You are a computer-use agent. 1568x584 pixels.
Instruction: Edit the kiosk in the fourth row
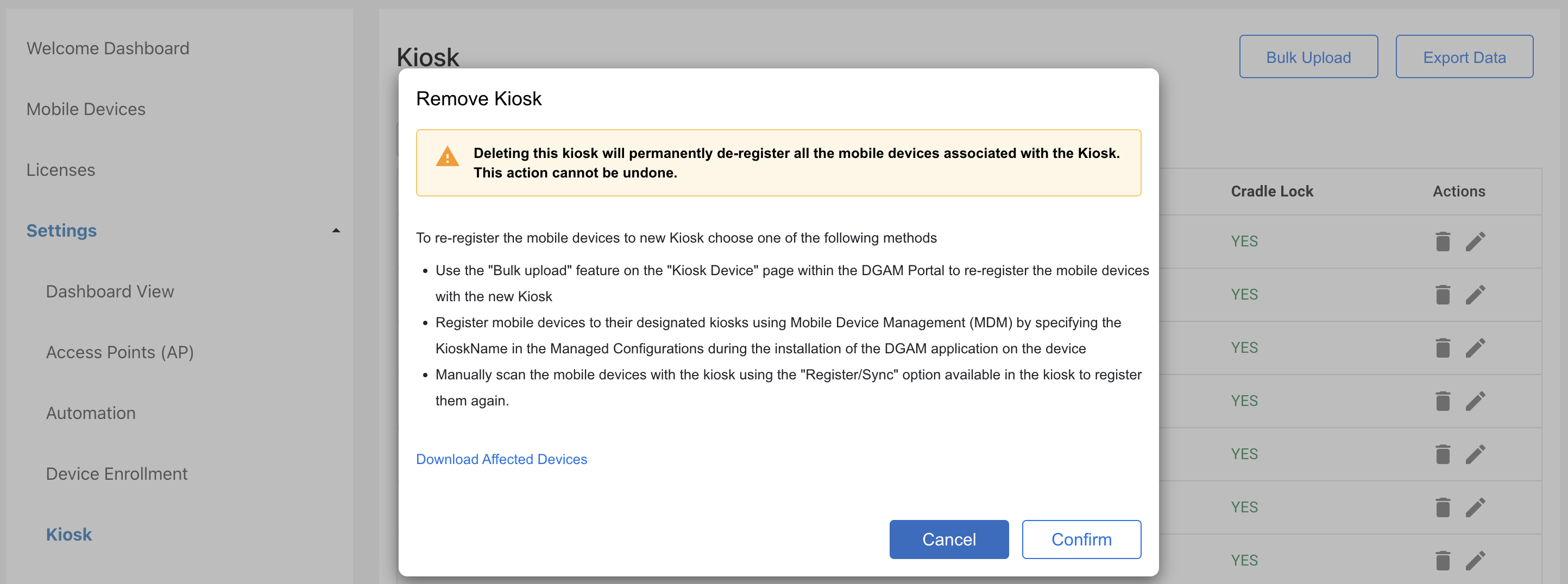coord(1476,401)
